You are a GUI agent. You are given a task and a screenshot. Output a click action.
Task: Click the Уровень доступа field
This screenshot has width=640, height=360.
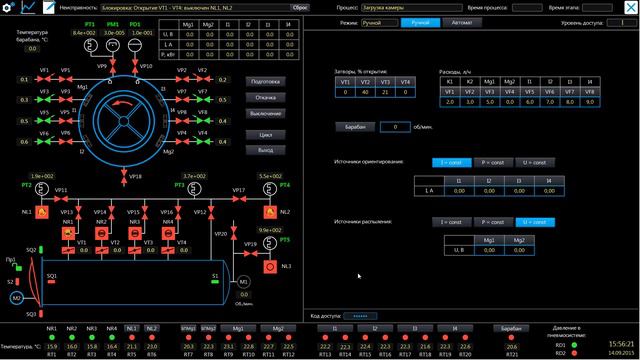click(x=622, y=23)
